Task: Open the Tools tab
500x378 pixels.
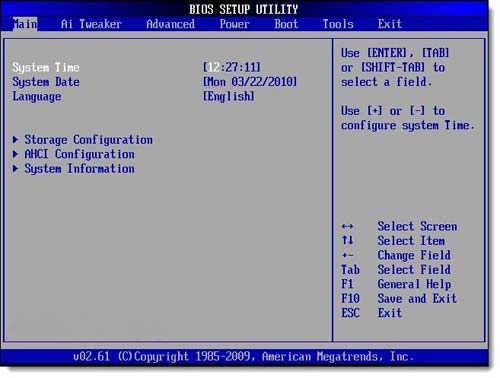Action: coord(338,24)
